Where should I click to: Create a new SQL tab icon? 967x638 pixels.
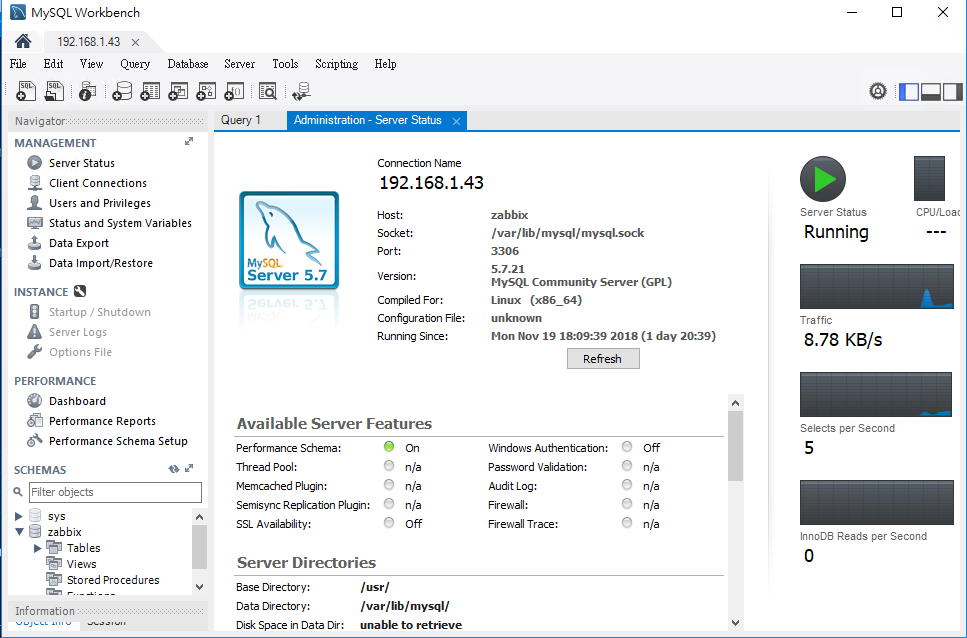(26, 91)
